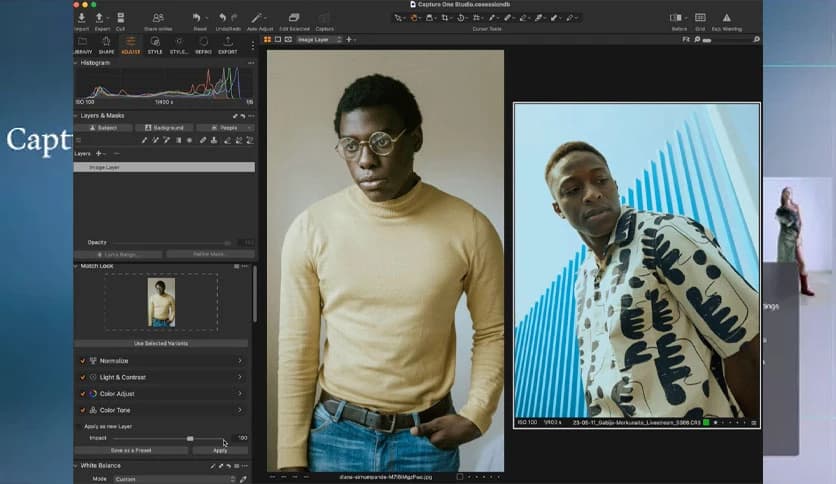Screen dimensions: 836x484
Task: Open the Before view mode dropdown arrow
Action: click(x=686, y=18)
